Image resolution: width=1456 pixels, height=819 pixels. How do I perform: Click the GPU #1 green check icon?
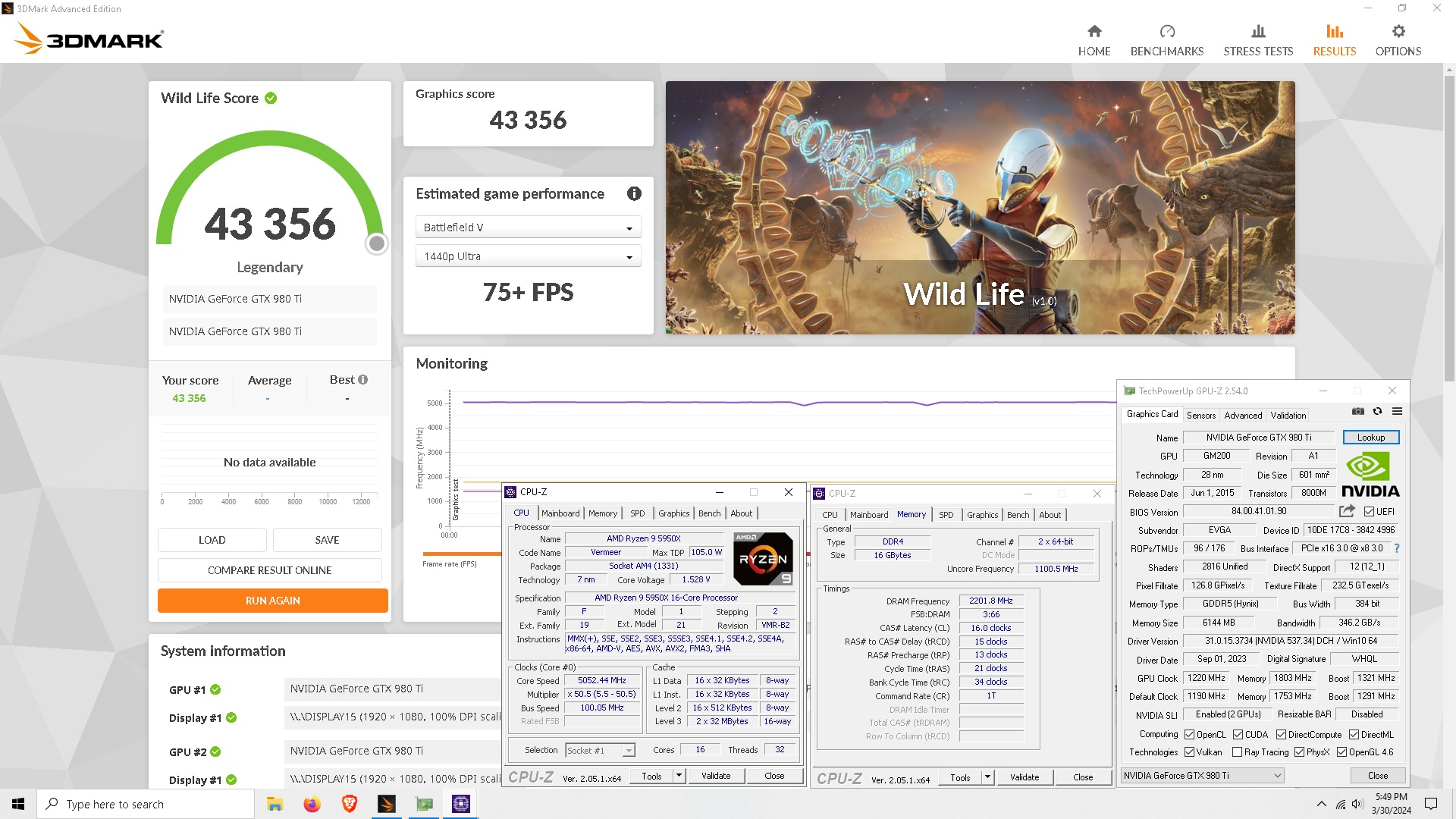(x=215, y=689)
